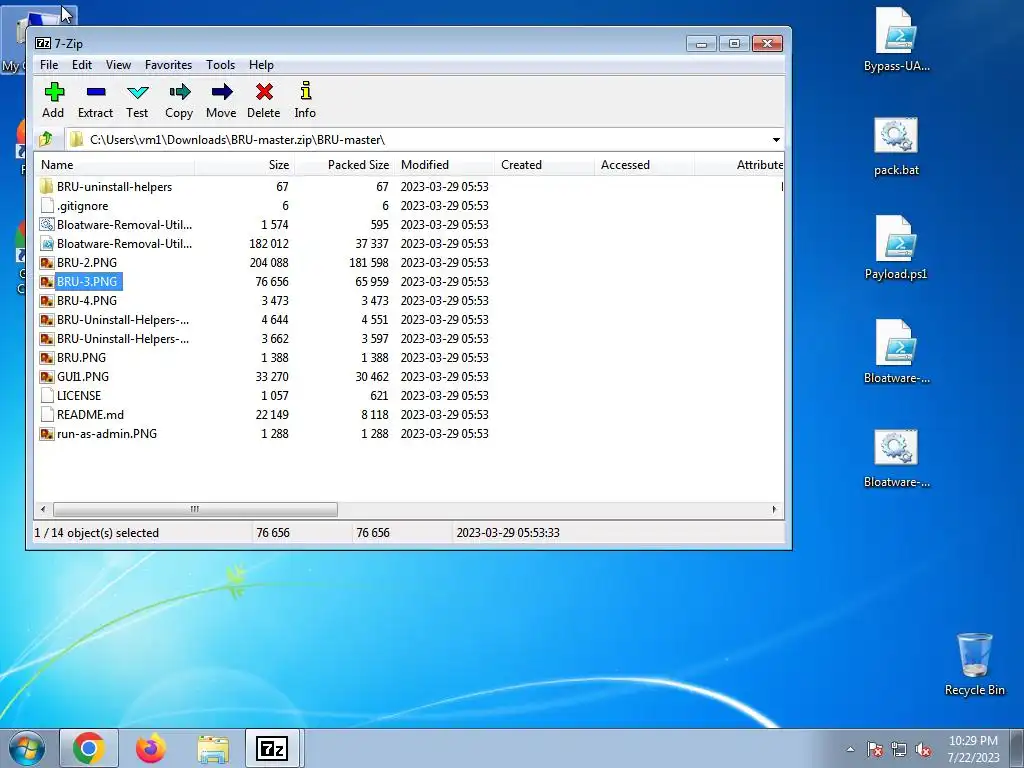Select the Bloatware PowerShell desktop icon
The width and height of the screenshot is (1024, 768).
tap(896, 344)
